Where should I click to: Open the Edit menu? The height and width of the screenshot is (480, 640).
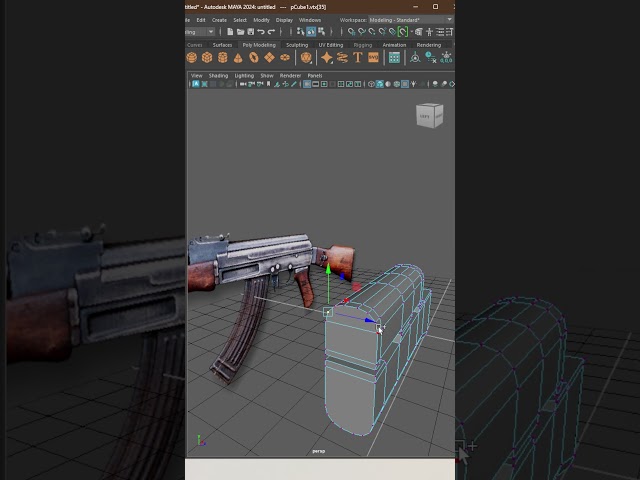pyautogui.click(x=201, y=20)
